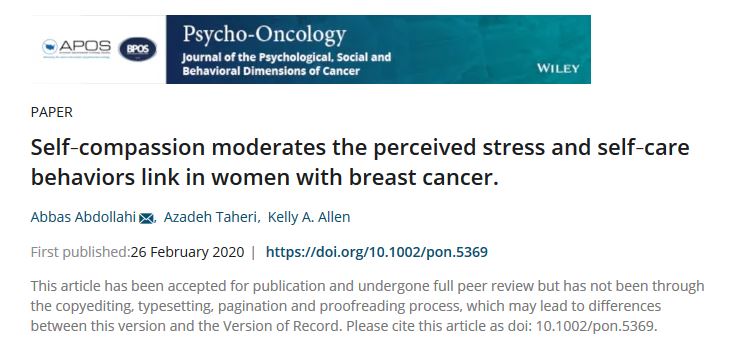Viewport: 729px width, 361px height.
Task: Follow the doi.org/10.1002/pon.5369 link
Action: tap(377, 252)
